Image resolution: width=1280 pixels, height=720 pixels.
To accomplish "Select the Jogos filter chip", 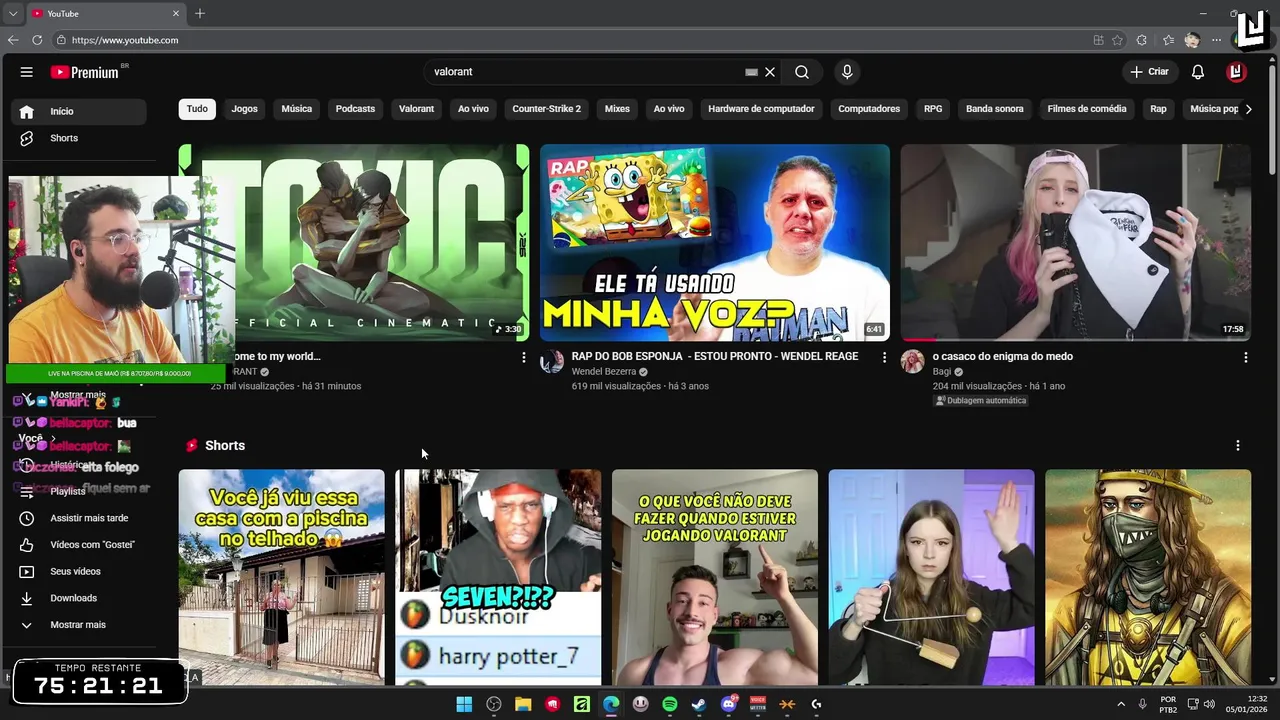I will click(245, 109).
